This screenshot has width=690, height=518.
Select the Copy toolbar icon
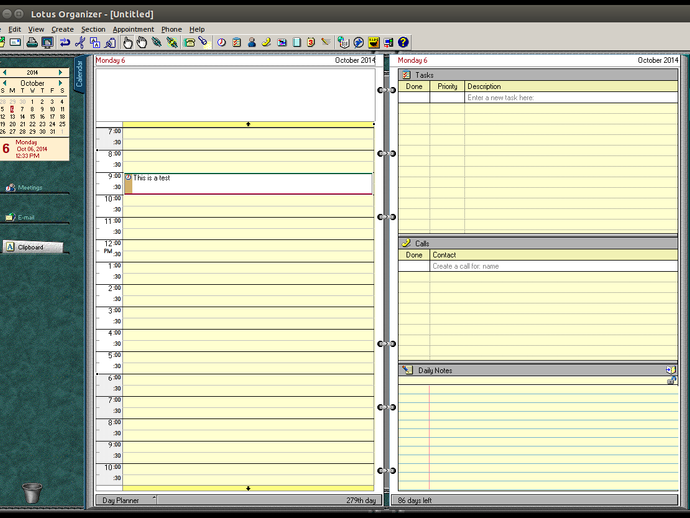[x=95, y=42]
